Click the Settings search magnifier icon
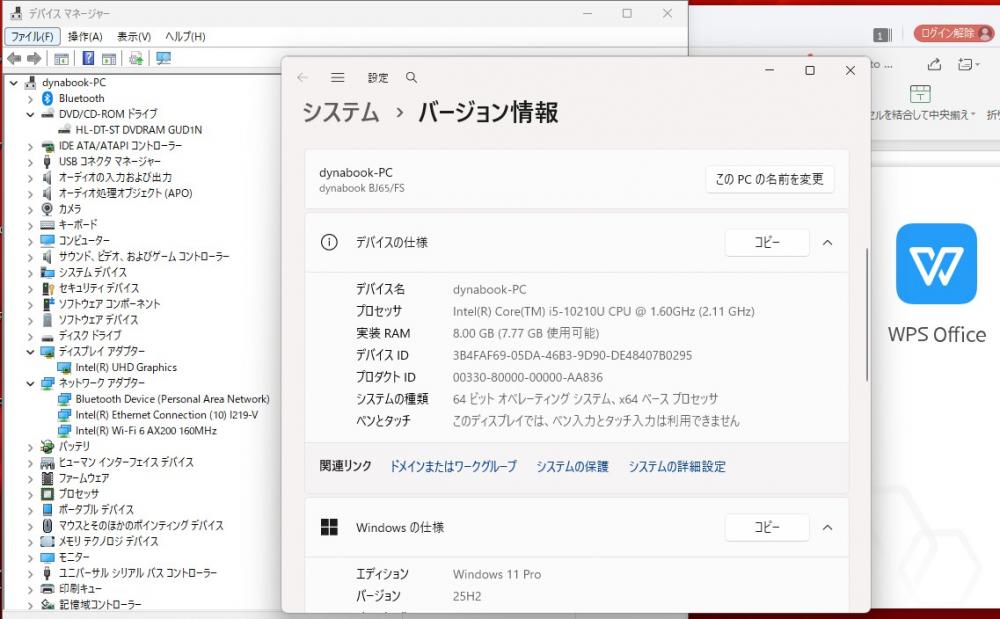The image size is (1000, 619). (411, 78)
